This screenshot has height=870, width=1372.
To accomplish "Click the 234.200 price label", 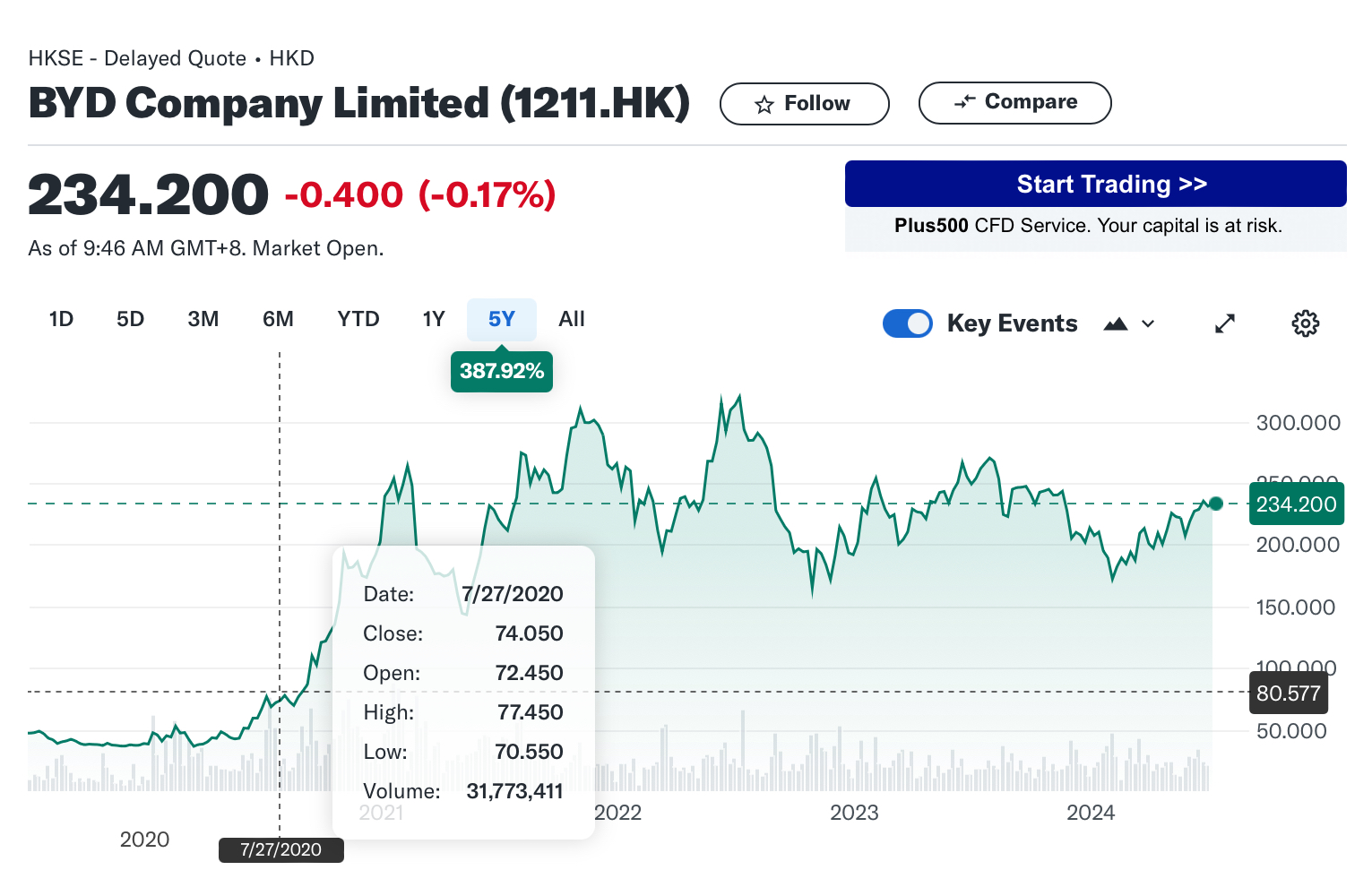I will tap(1295, 504).
